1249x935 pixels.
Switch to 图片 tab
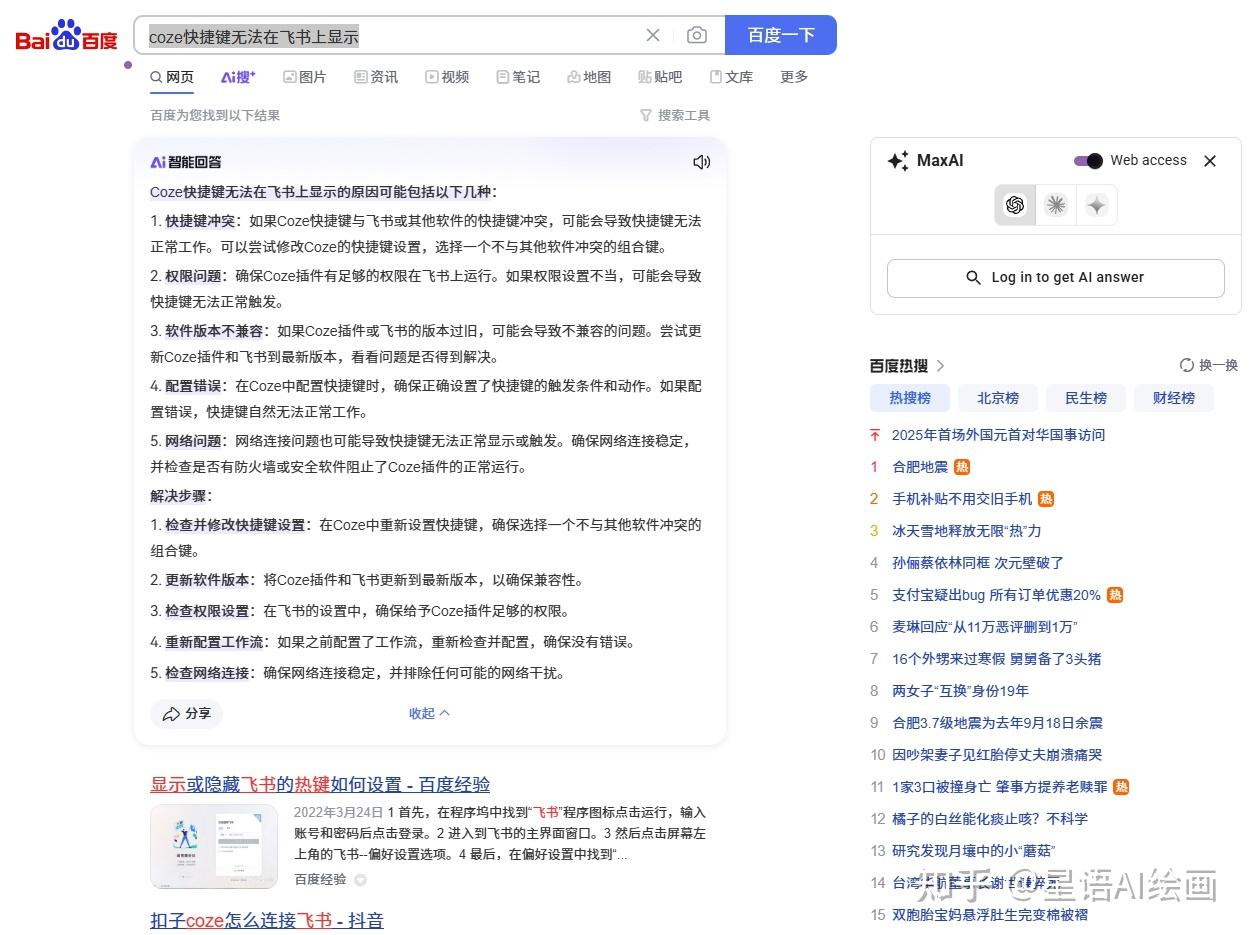click(x=305, y=77)
